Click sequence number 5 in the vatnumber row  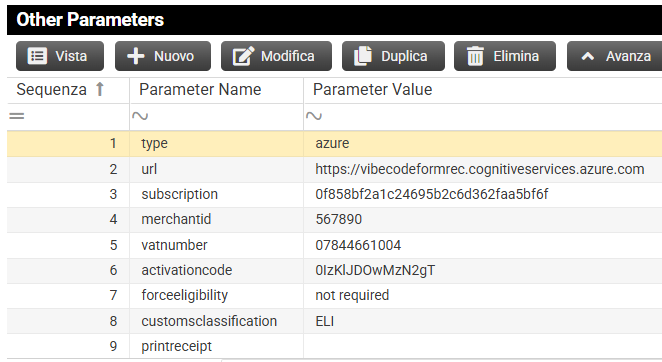click(x=113, y=245)
